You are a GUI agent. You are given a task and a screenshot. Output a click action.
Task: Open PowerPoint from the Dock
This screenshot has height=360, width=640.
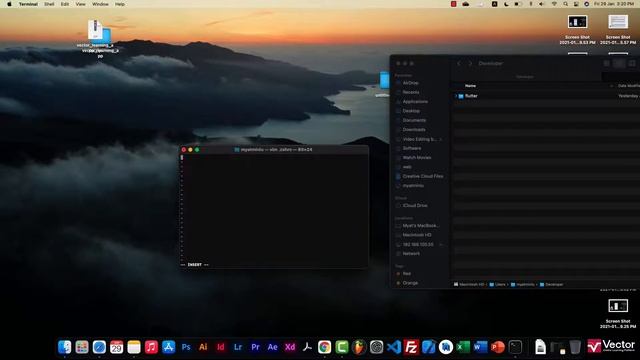click(x=498, y=347)
